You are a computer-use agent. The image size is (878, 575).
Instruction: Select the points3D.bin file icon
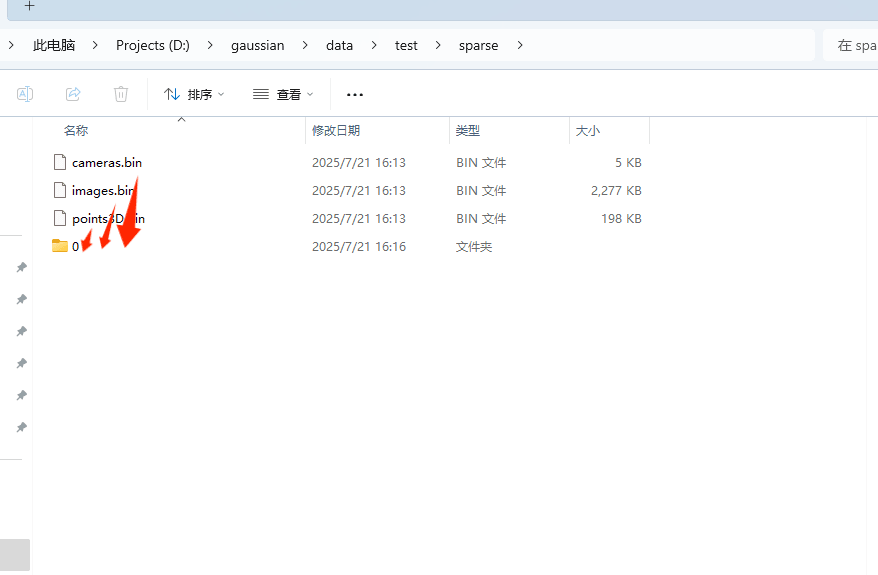(x=60, y=218)
